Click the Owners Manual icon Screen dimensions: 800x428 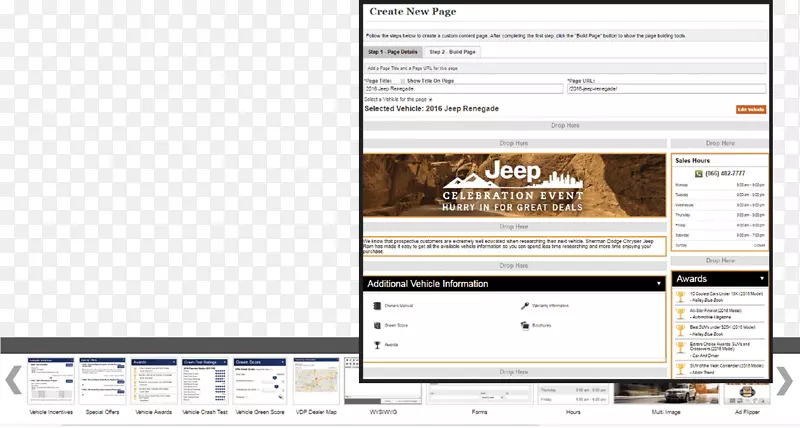point(377,306)
